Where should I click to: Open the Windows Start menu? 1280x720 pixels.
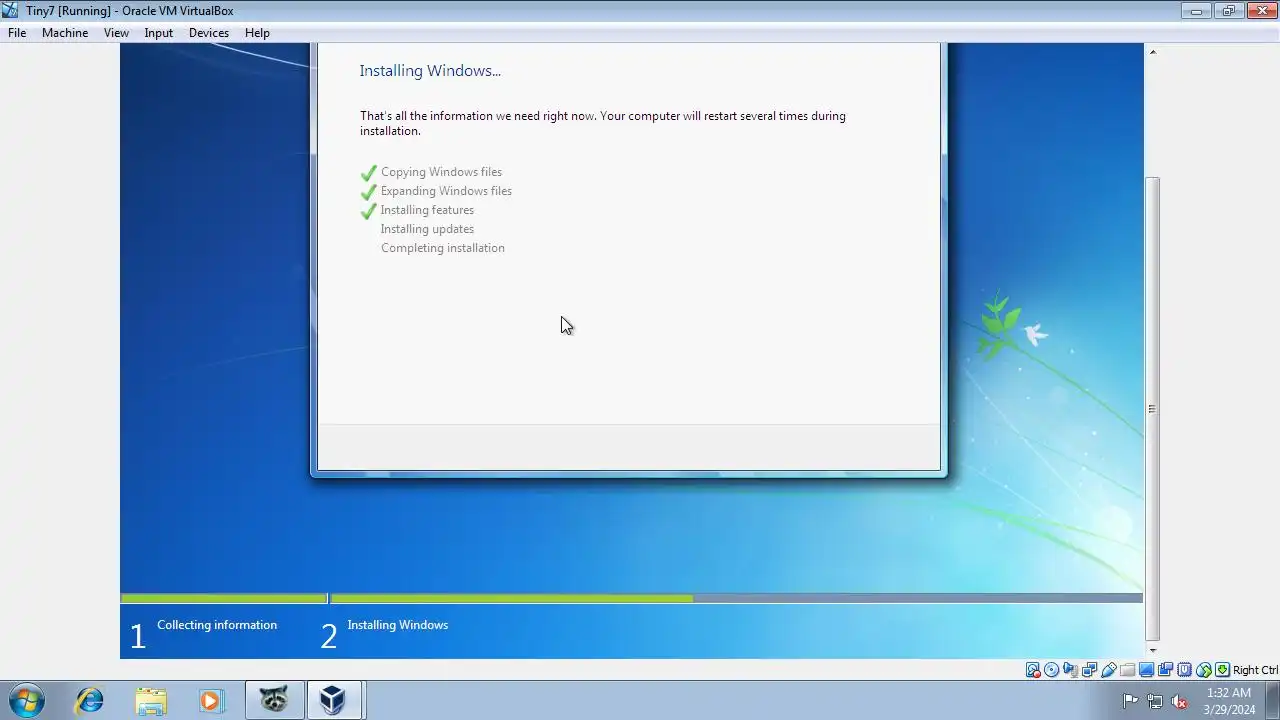tap(27, 700)
